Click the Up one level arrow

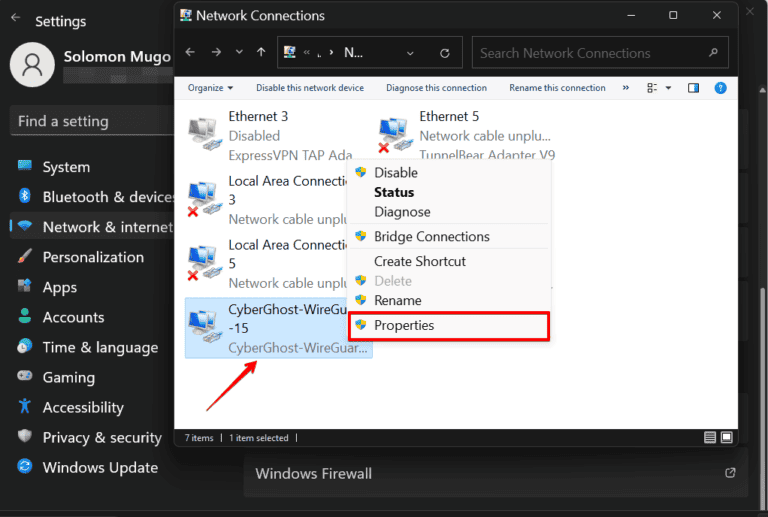coord(261,52)
